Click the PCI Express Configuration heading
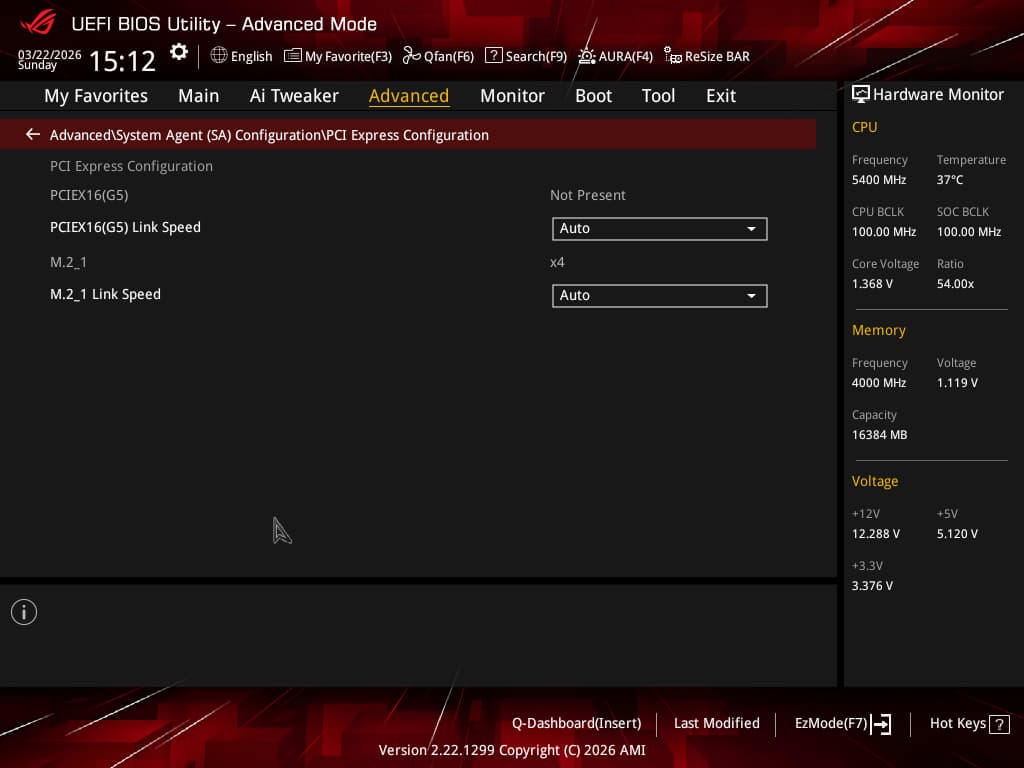This screenshot has width=1024, height=768. click(131, 167)
